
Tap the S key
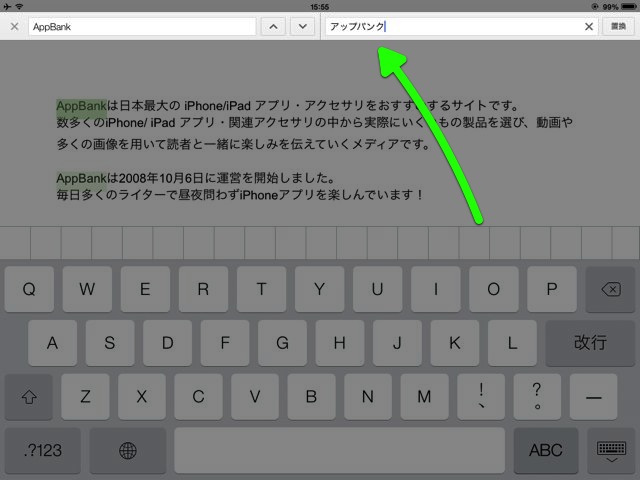click(110, 343)
